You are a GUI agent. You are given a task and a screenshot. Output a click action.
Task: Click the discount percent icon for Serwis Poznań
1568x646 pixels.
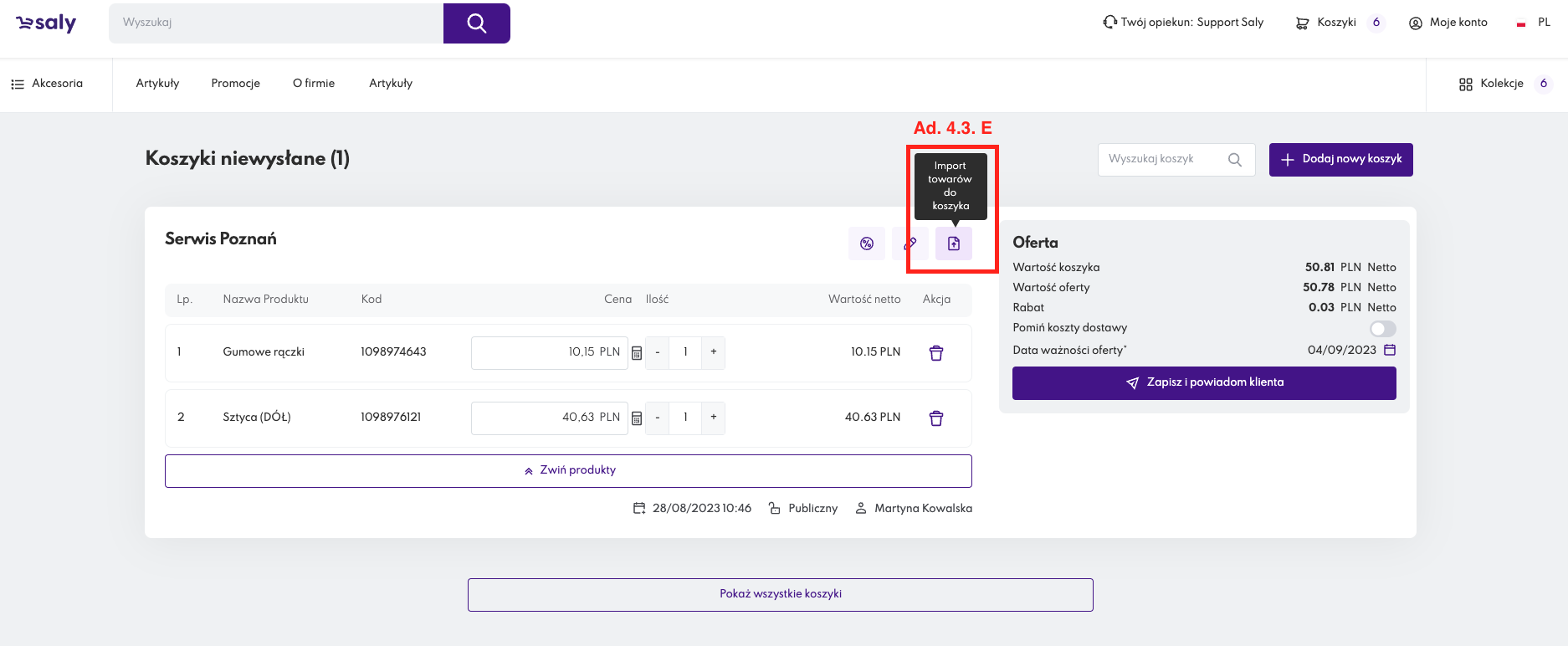click(867, 244)
